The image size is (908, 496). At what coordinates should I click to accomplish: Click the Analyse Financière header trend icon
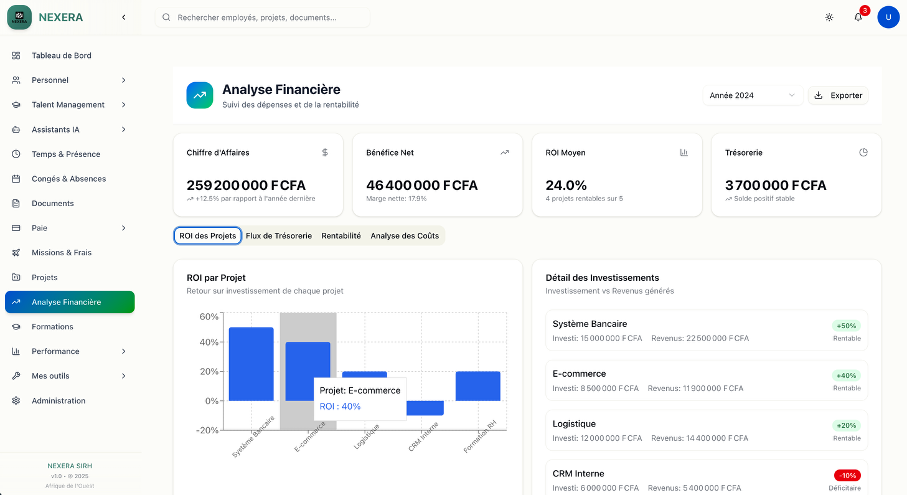(200, 95)
